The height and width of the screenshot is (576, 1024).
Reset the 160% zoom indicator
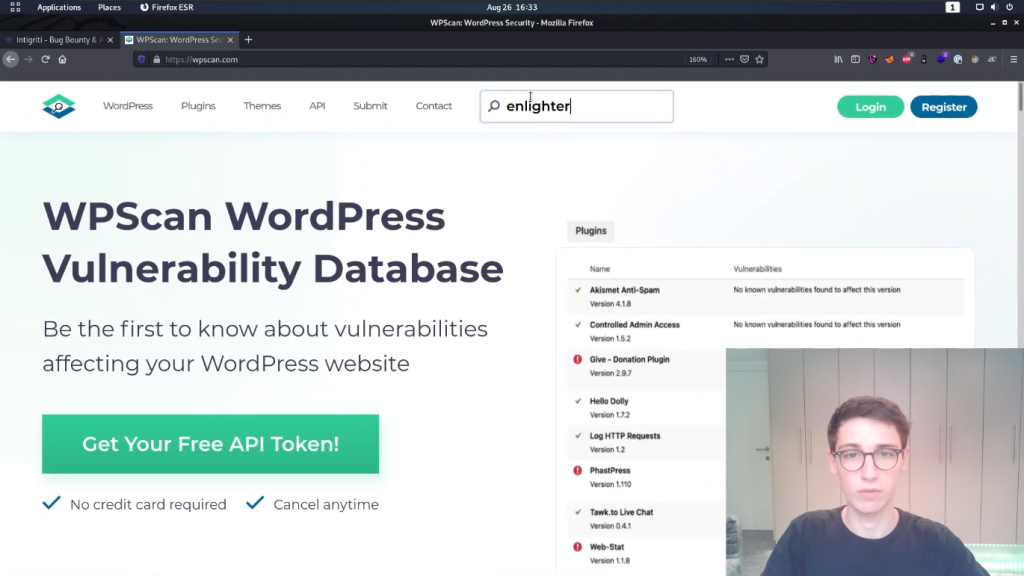click(697, 59)
